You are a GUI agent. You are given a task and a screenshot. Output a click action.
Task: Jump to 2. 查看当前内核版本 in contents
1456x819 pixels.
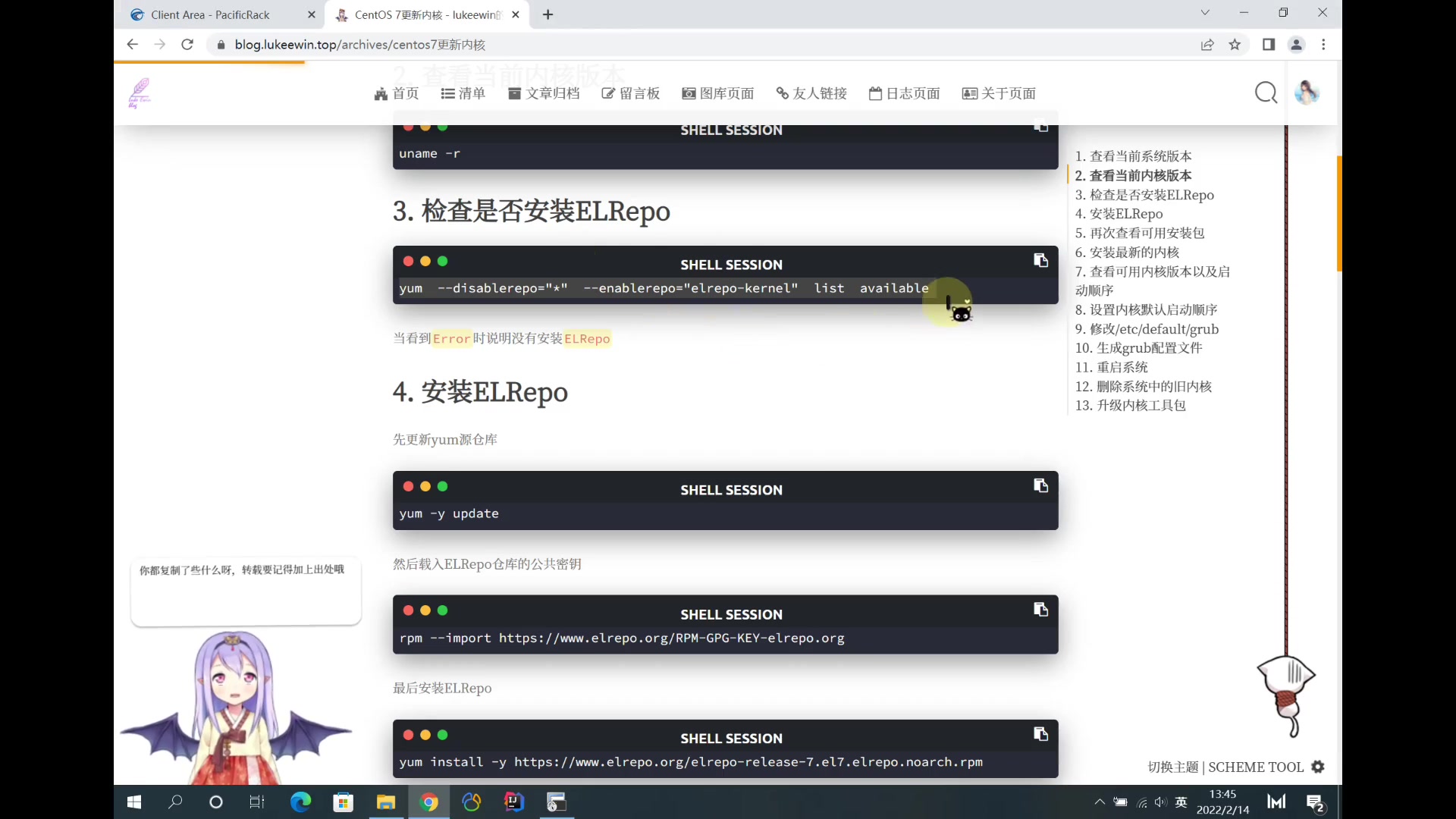(1134, 175)
